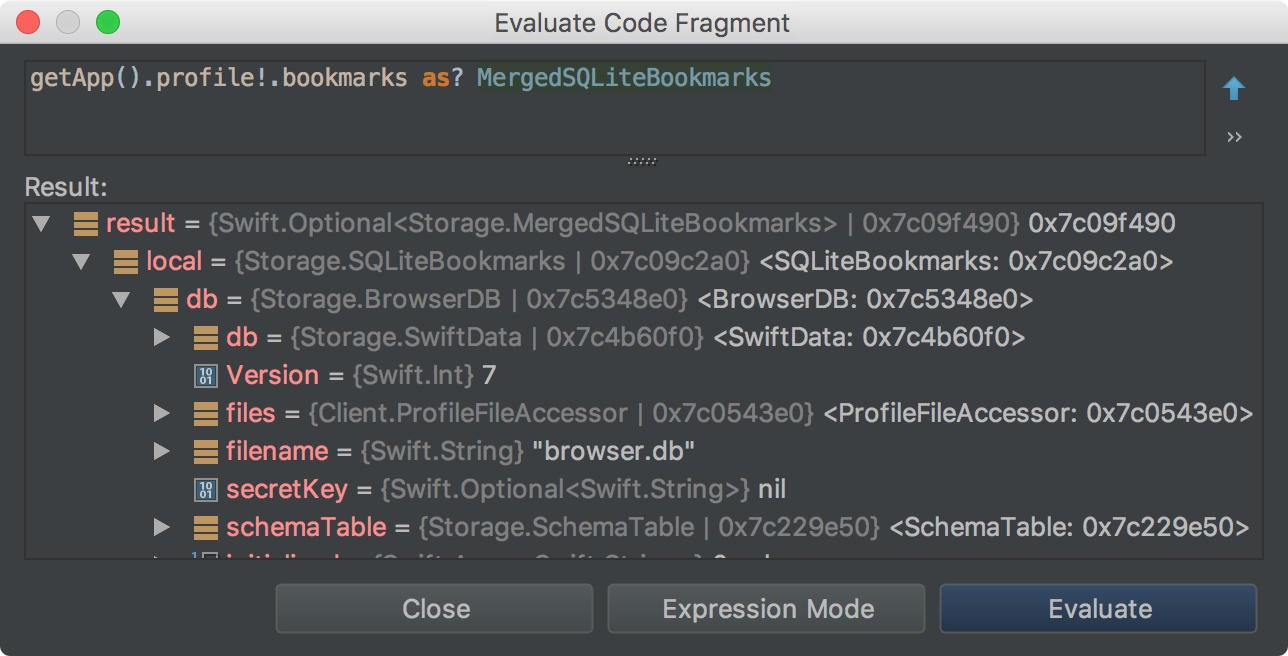Expand the files ProfileFileAccessor node
Screen dimensions: 1288x656
click(161, 413)
